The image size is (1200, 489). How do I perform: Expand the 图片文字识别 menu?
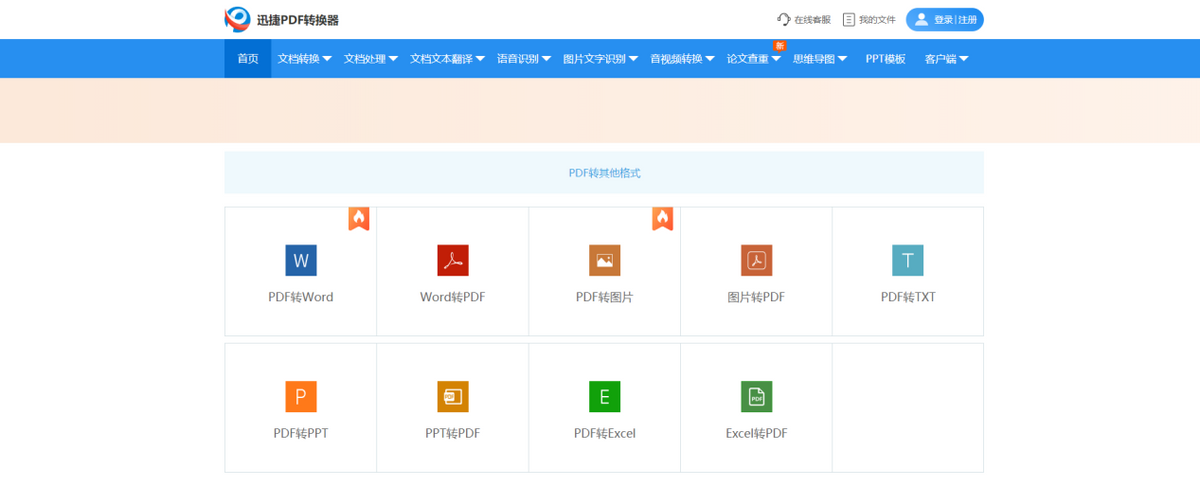(x=600, y=59)
